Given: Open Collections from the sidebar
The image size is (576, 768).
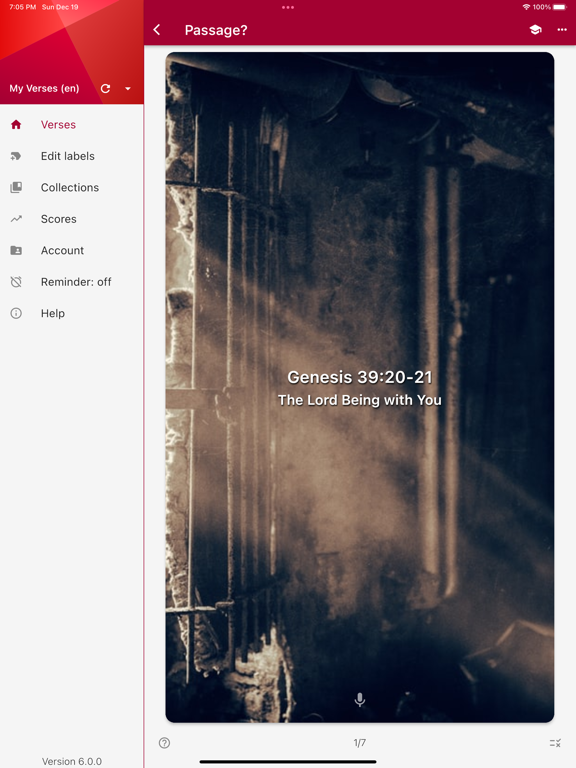Looking at the screenshot, I should pos(72,187).
